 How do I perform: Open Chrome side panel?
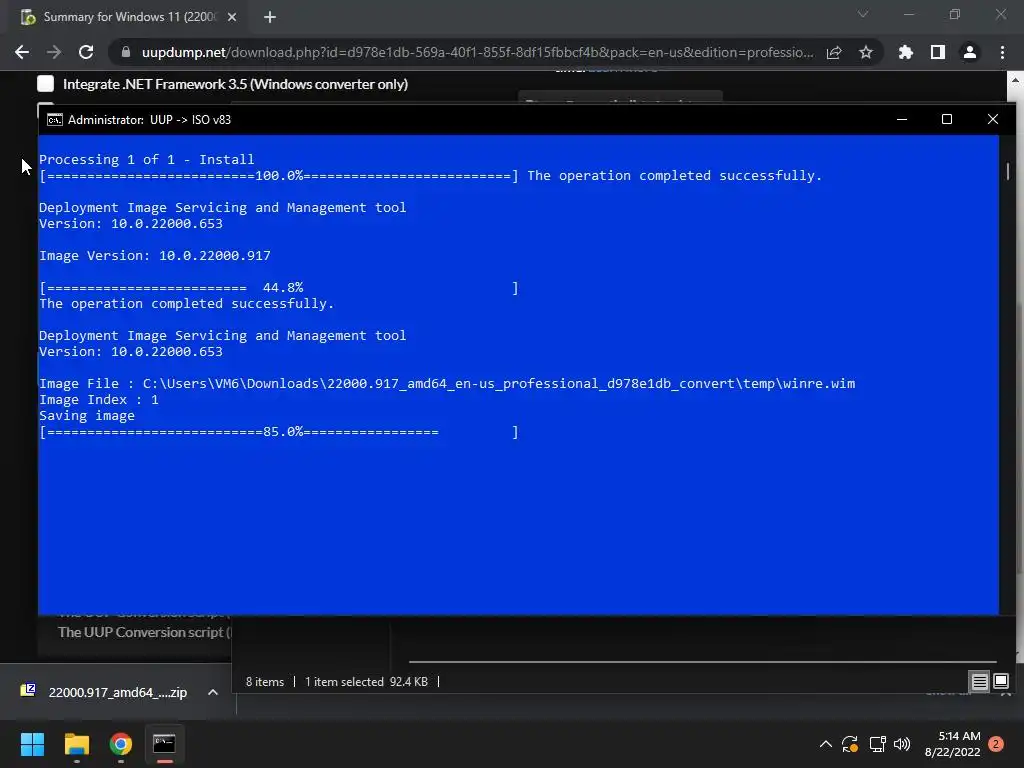[x=938, y=52]
